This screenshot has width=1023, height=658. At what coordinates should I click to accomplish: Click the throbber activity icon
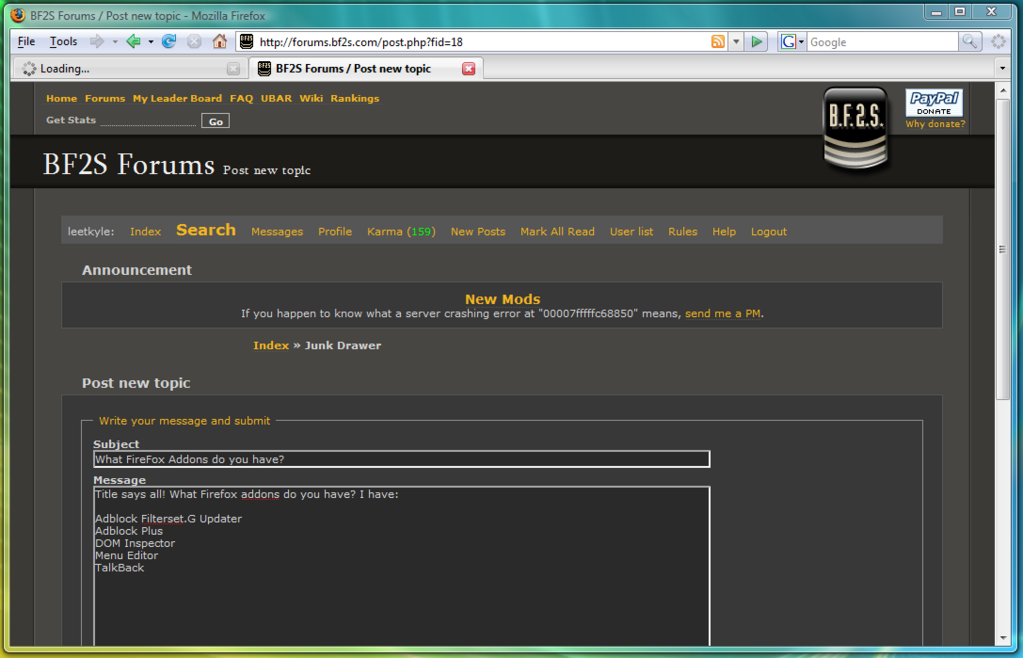pos(998,42)
